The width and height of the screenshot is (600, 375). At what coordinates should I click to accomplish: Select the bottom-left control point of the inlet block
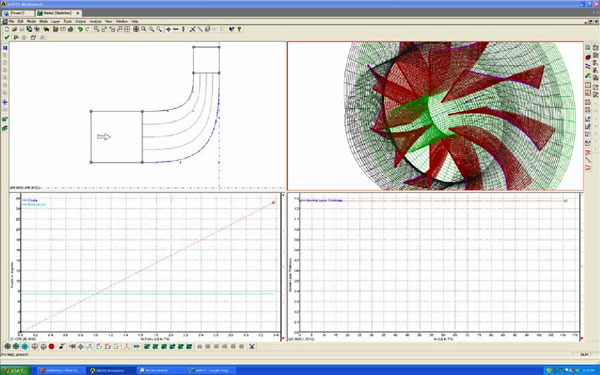pos(91,162)
